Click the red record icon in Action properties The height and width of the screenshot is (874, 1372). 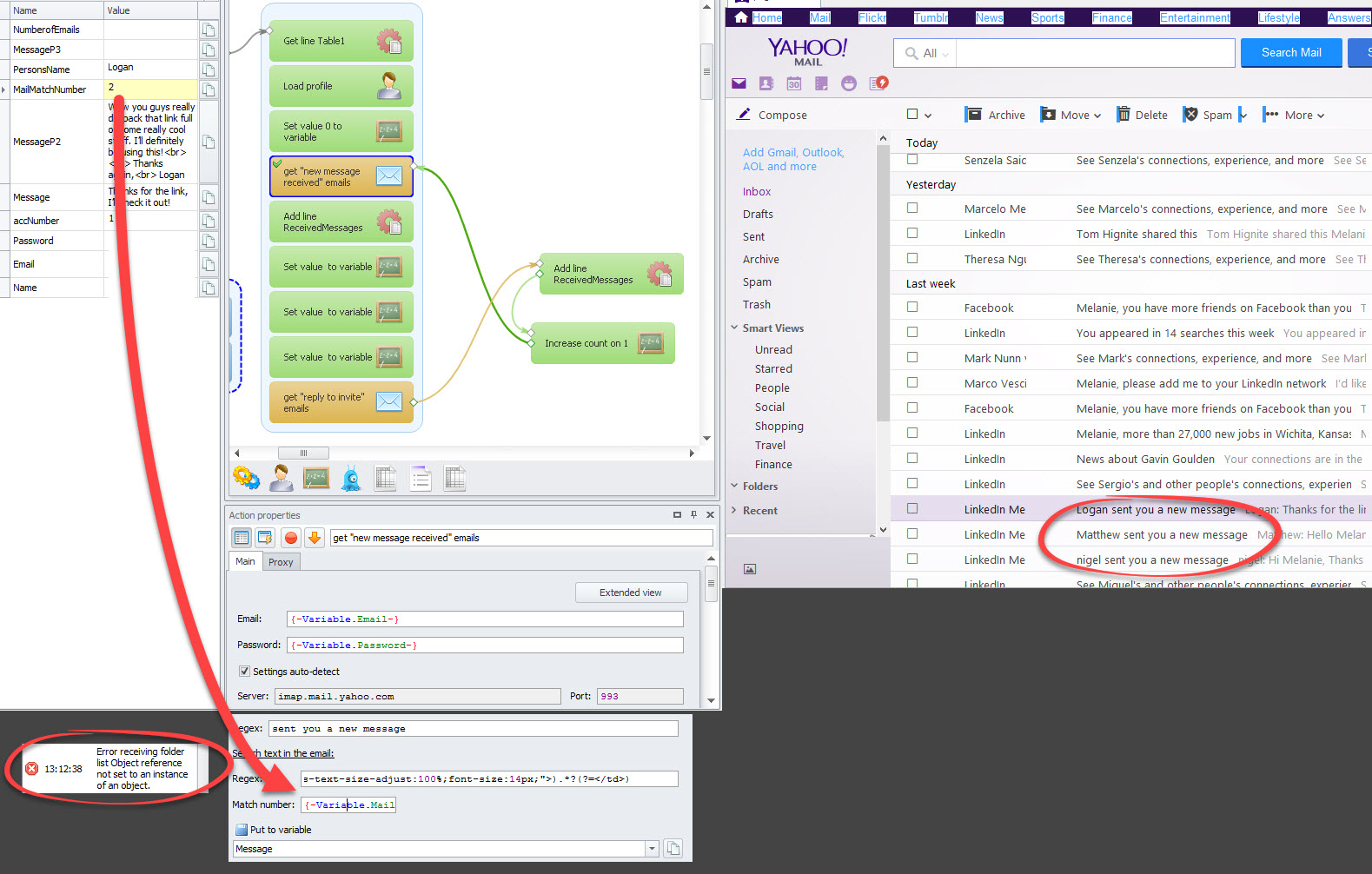(x=290, y=538)
